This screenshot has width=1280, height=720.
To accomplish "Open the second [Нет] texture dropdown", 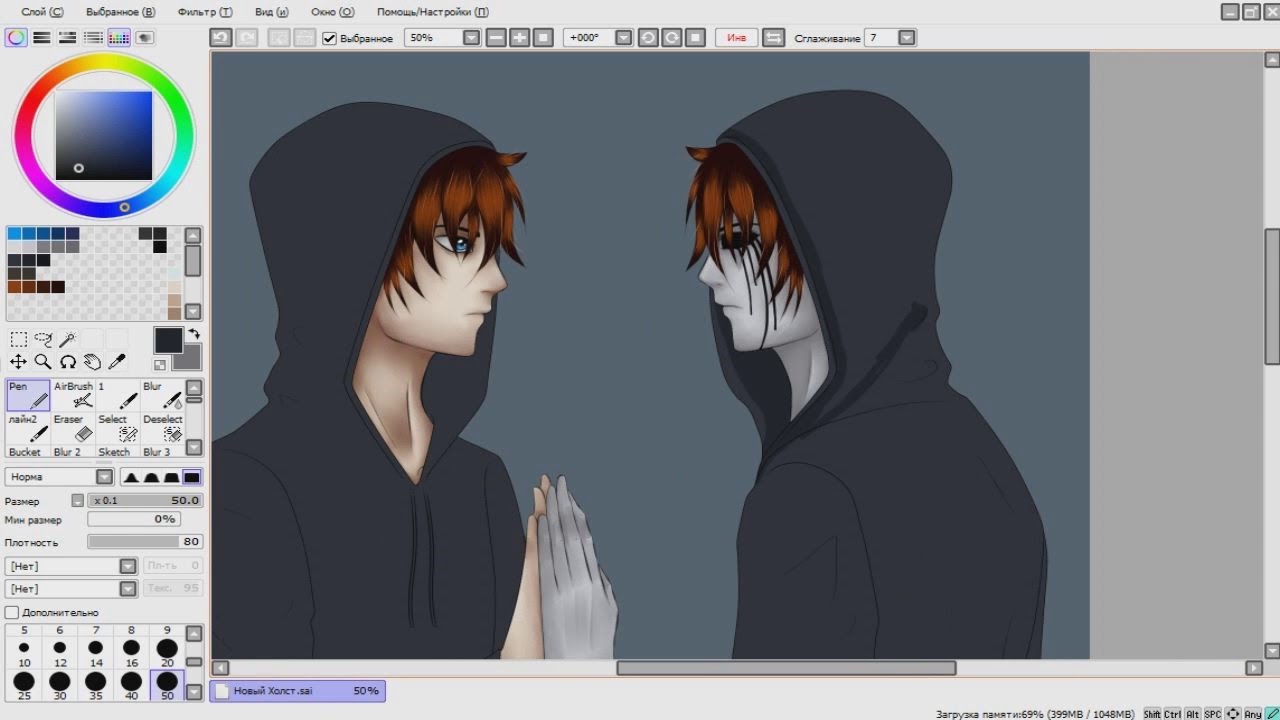I will (128, 589).
